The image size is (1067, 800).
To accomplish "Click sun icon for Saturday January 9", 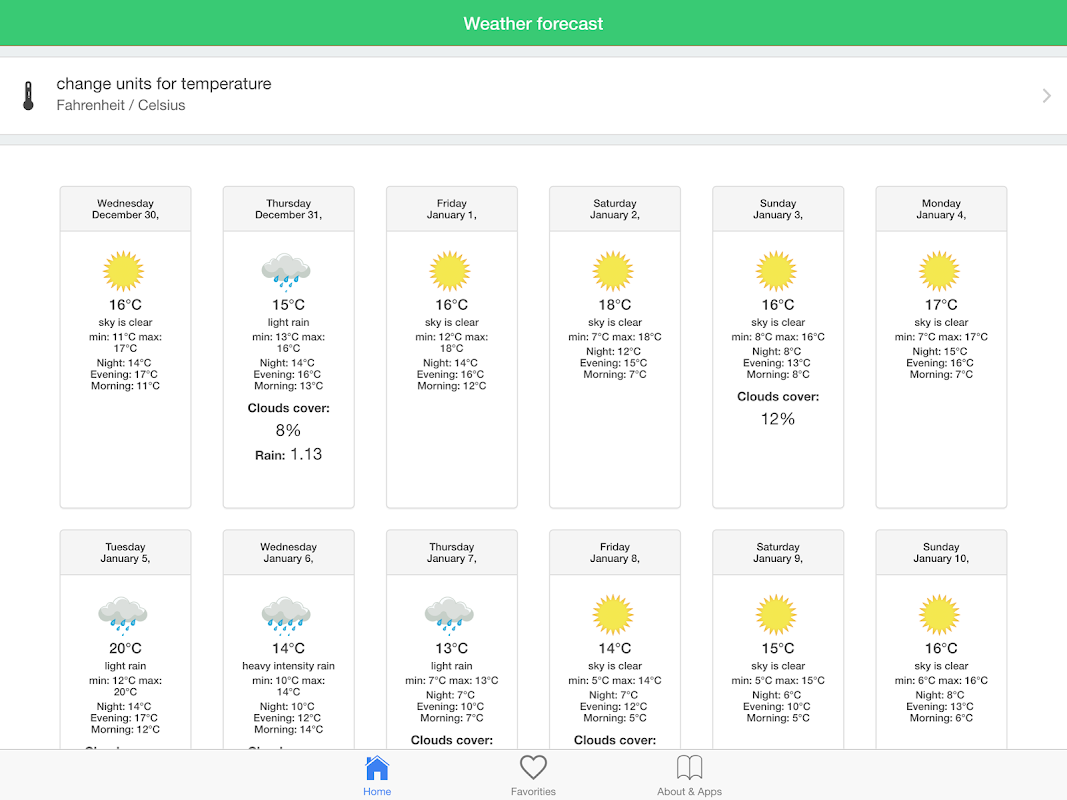I will [x=776, y=614].
